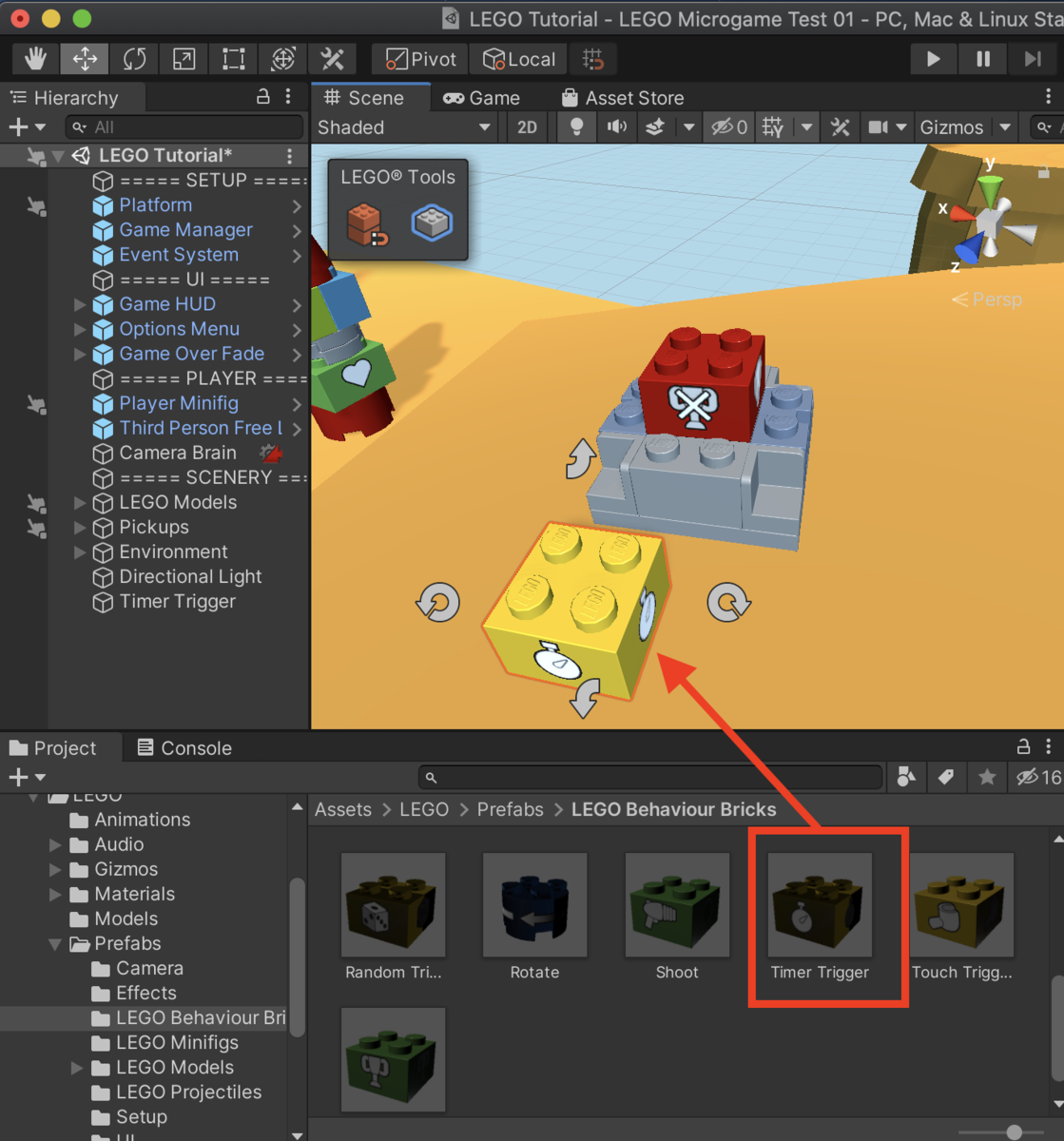Lock the Hierarchy panel
Image resolution: width=1064 pixels, height=1141 pixels.
tap(263, 97)
